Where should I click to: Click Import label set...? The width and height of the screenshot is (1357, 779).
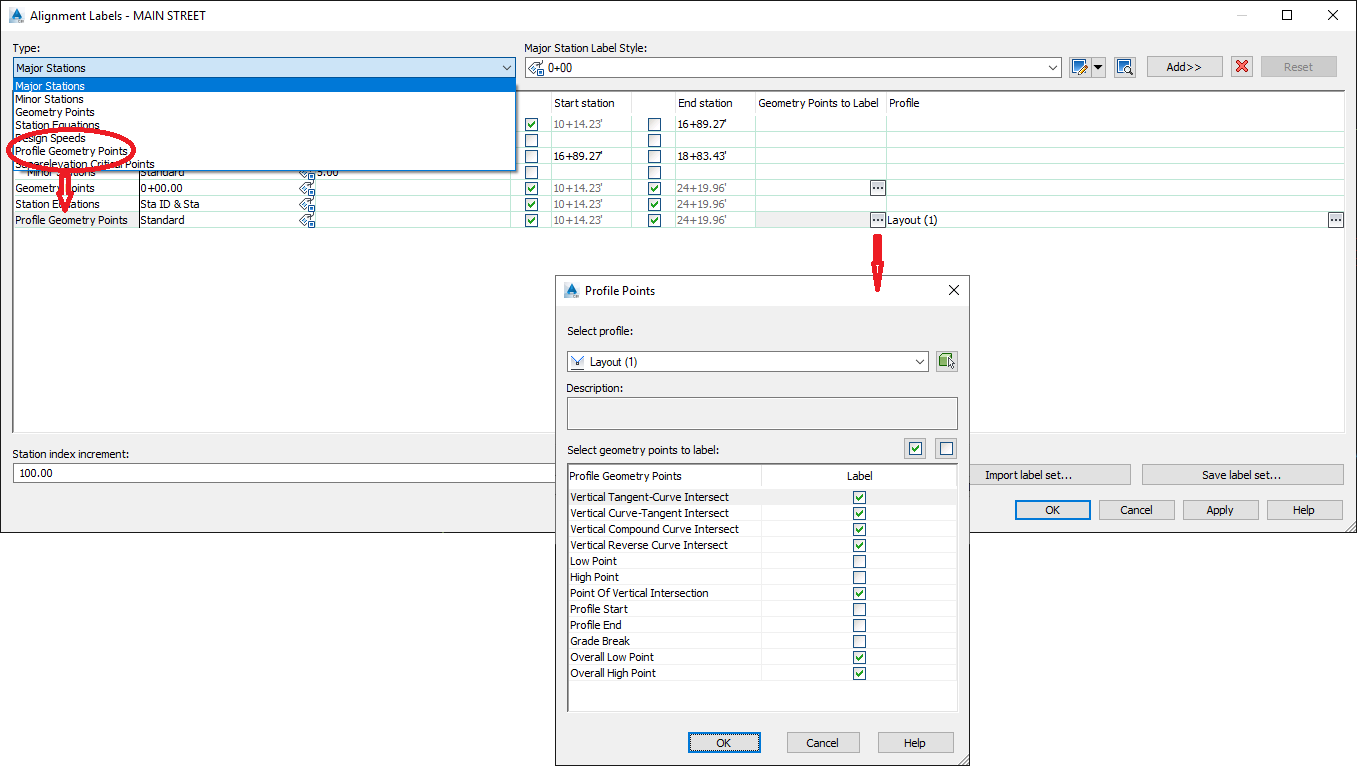point(1050,473)
